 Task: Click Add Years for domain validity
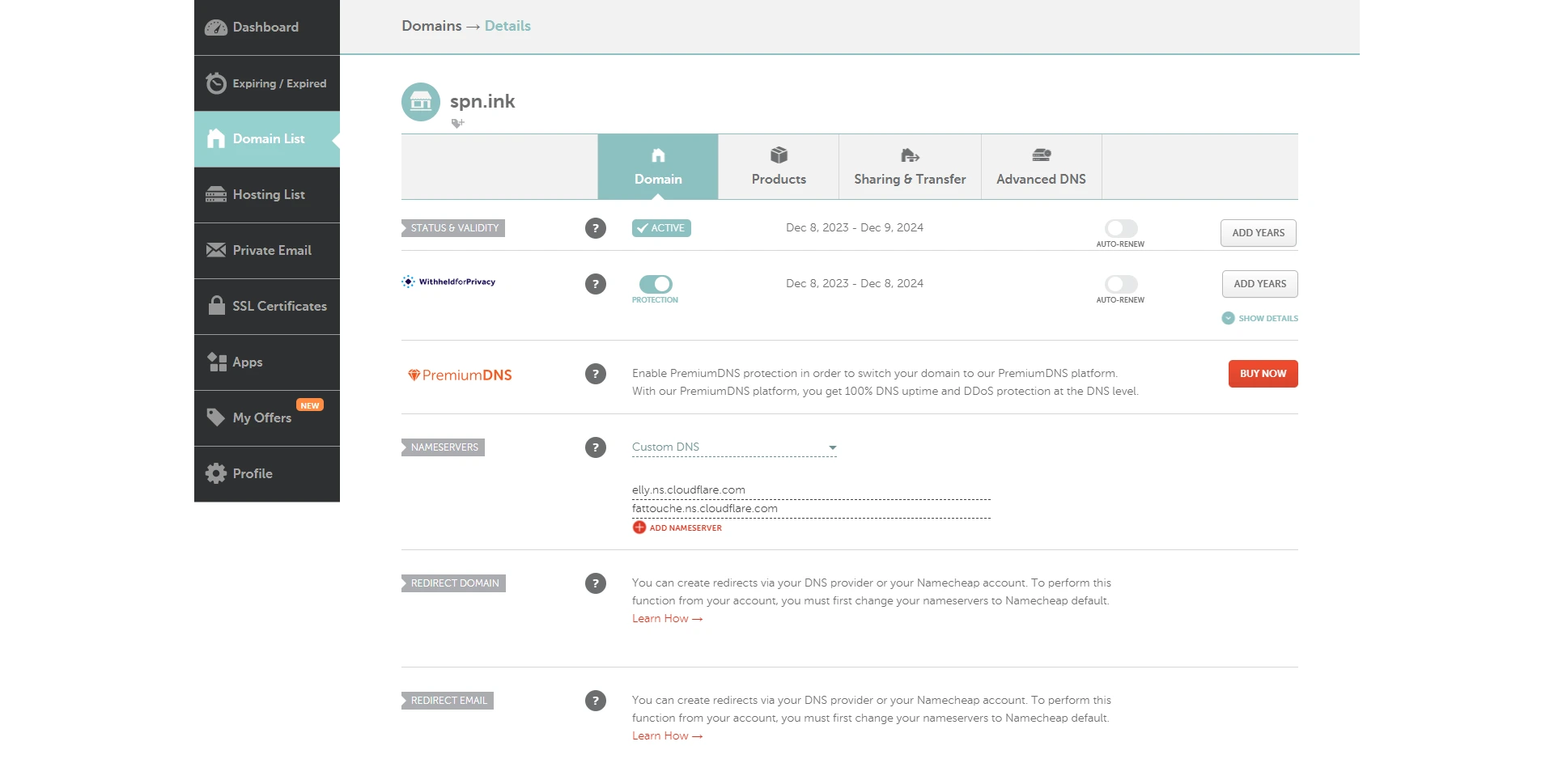(1258, 233)
